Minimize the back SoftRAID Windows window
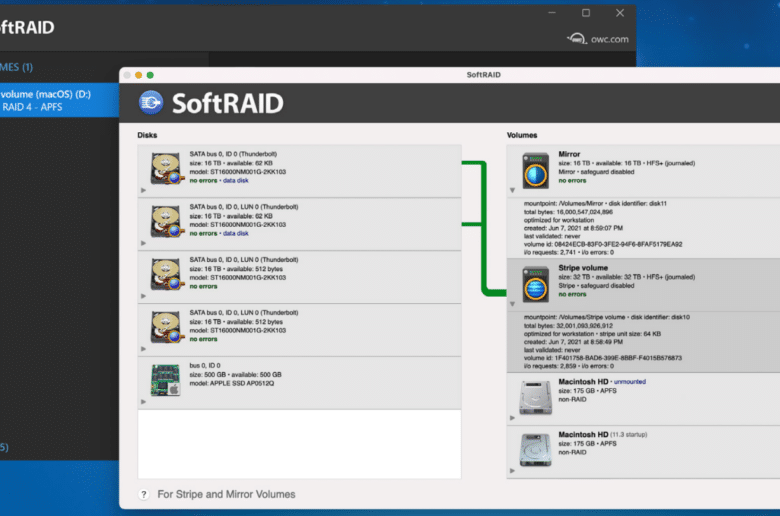The width and height of the screenshot is (780, 516). click(552, 13)
